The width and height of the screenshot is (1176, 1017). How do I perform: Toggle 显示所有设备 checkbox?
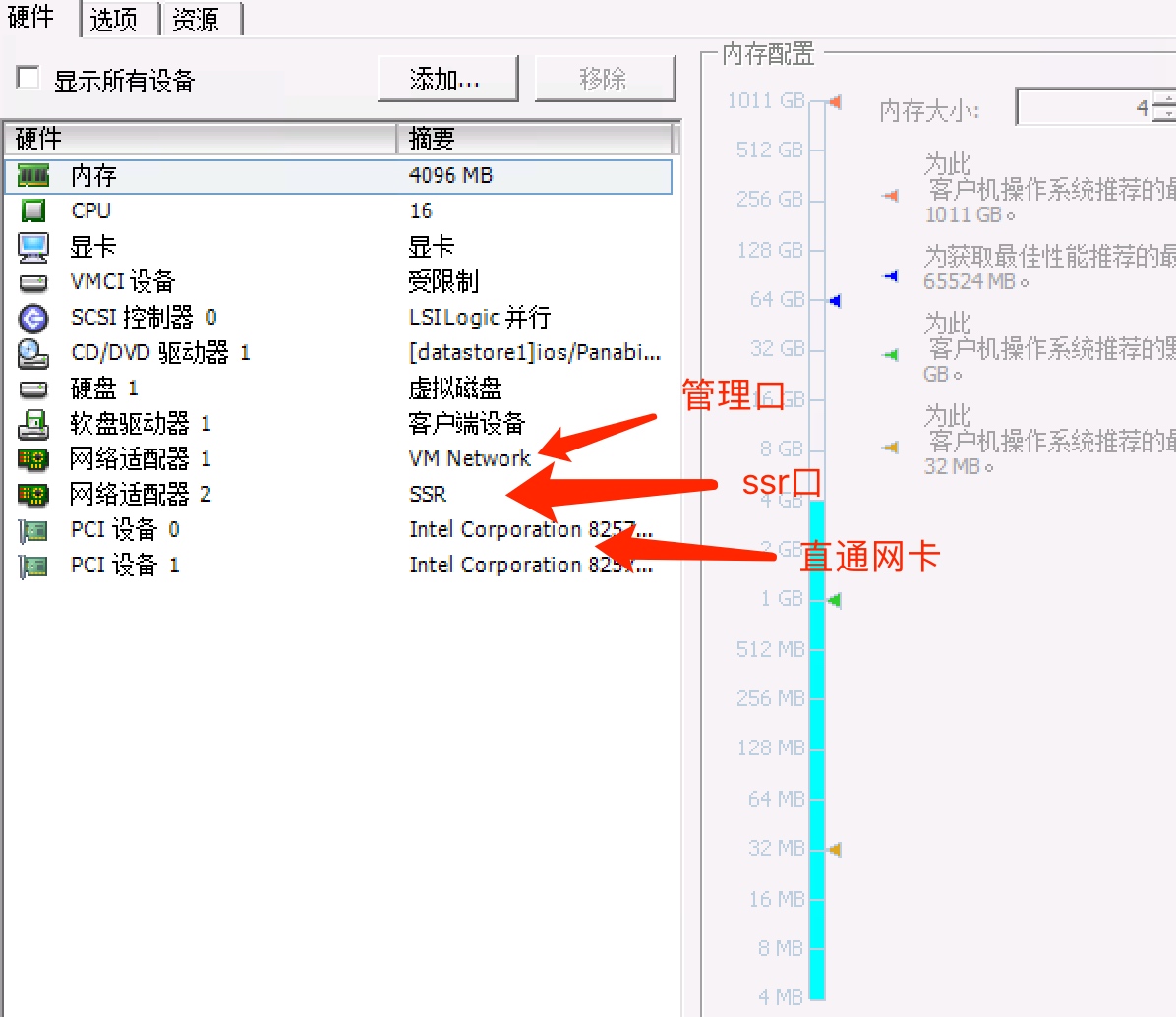coord(28,78)
